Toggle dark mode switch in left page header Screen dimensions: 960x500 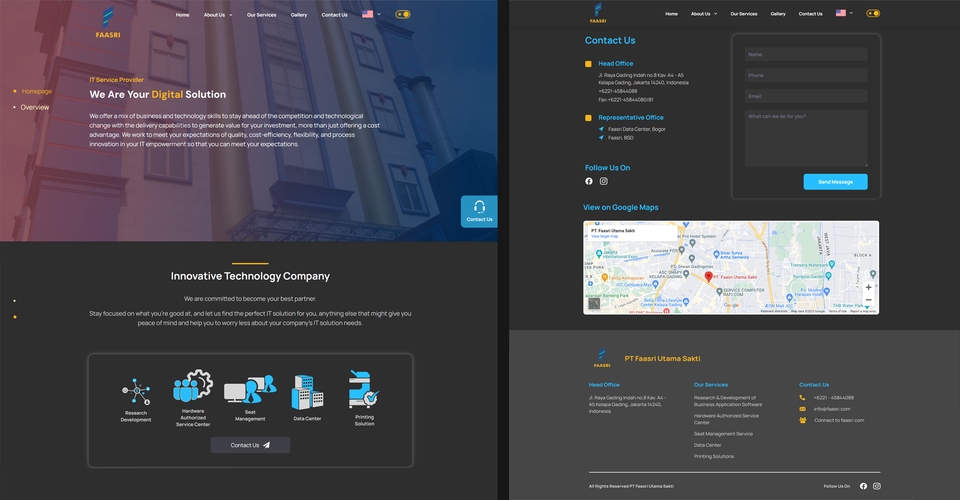tap(402, 14)
